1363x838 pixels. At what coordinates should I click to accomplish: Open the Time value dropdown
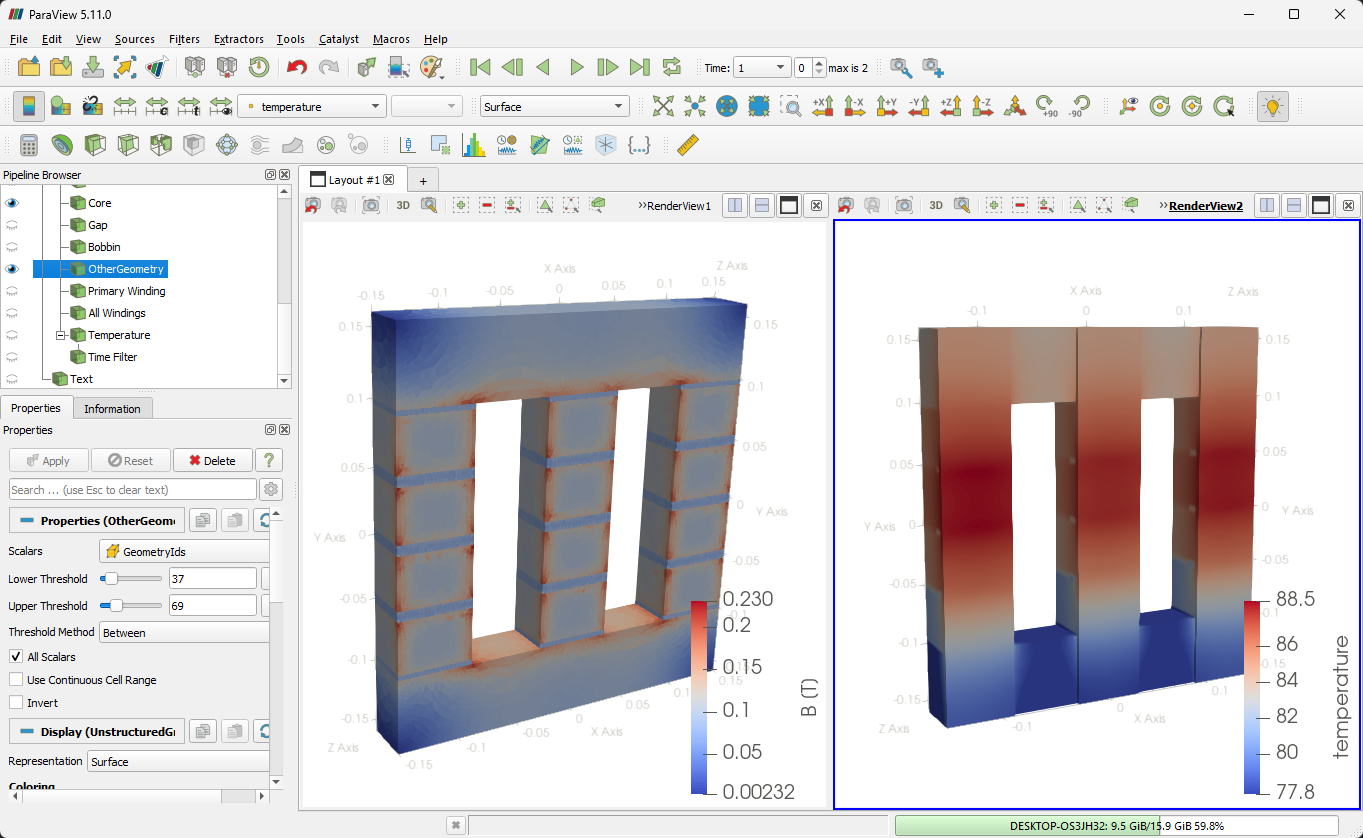pos(762,68)
